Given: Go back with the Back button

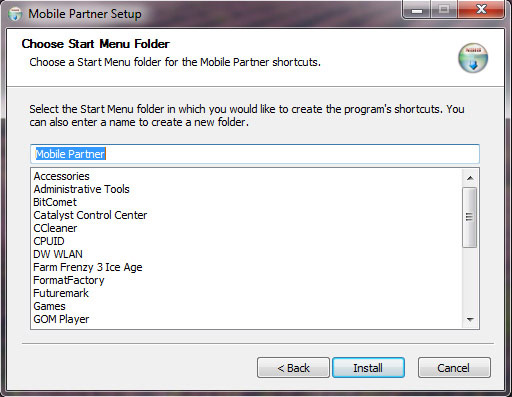Looking at the screenshot, I should (x=293, y=368).
